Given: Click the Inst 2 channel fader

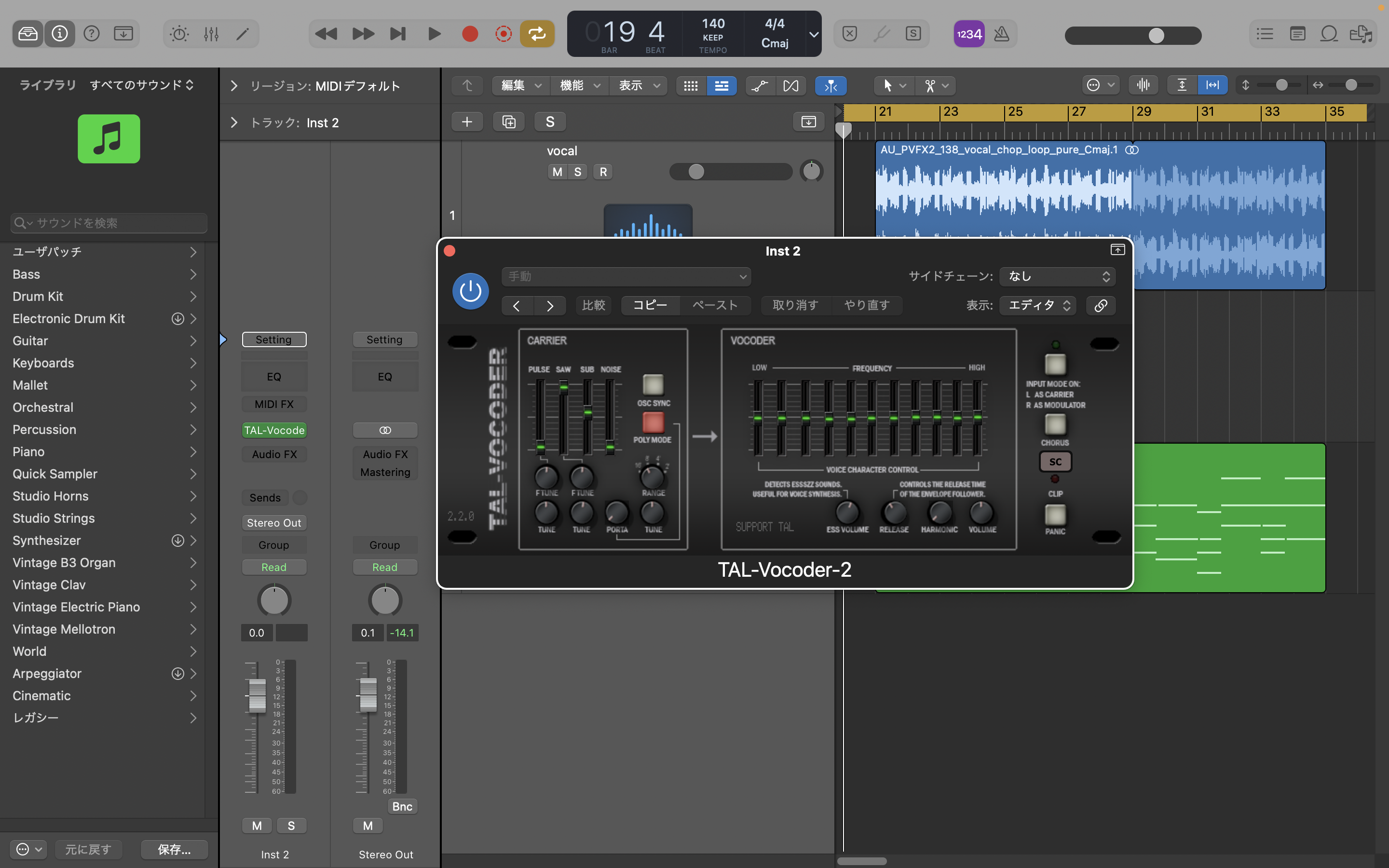Looking at the screenshot, I should (257, 695).
